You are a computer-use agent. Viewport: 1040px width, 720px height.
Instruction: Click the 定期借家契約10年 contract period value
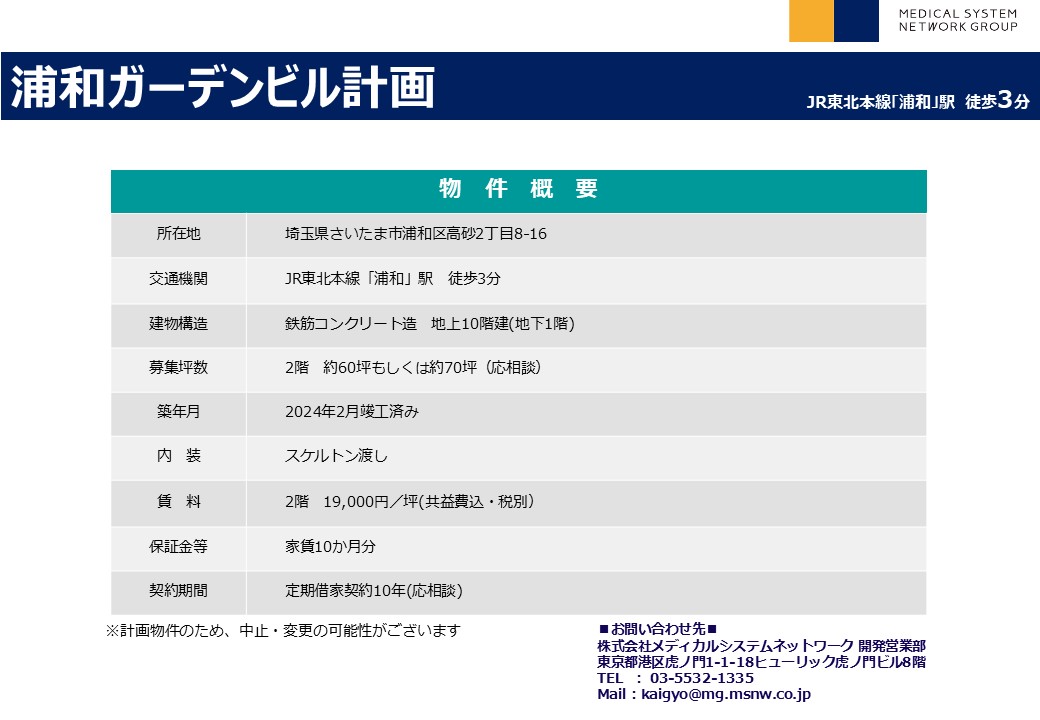(x=373, y=591)
